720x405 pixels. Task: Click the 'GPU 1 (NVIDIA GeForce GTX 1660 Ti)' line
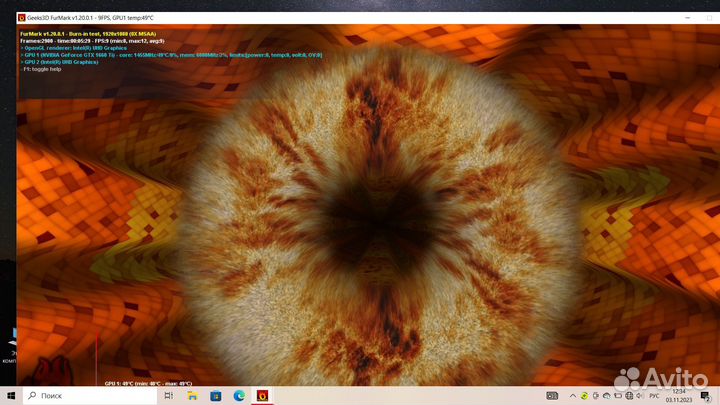[171, 55]
